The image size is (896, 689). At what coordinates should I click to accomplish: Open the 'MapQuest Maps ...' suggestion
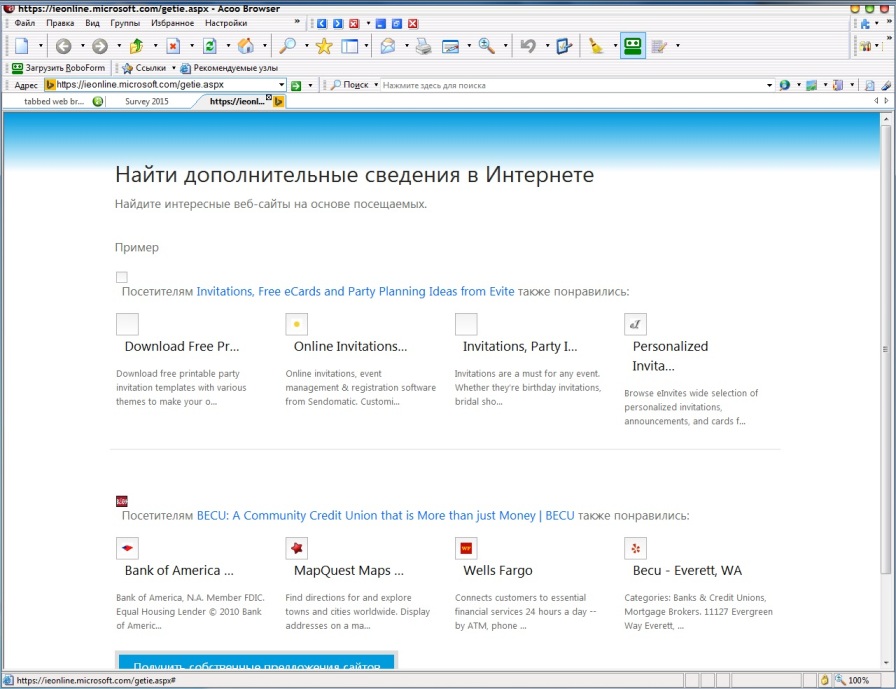(x=349, y=570)
